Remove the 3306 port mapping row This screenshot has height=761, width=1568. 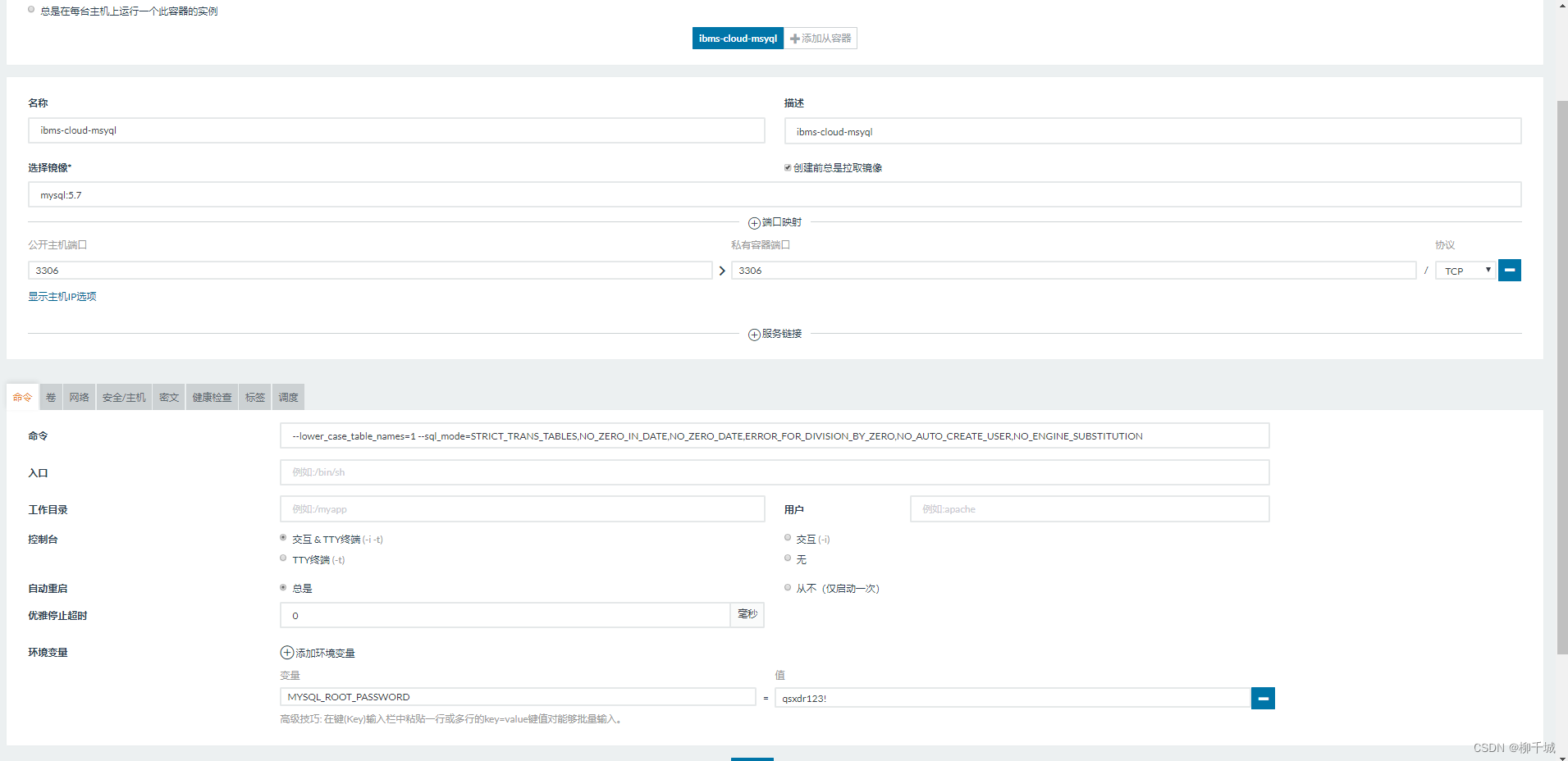tap(1509, 270)
